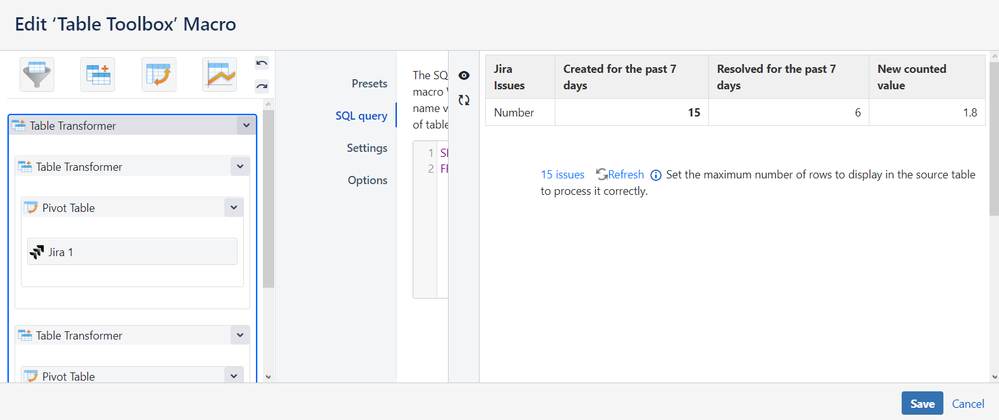Screen dimensions: 999x420
Task: Click the Refresh link
Action: pyautogui.click(x=626, y=175)
